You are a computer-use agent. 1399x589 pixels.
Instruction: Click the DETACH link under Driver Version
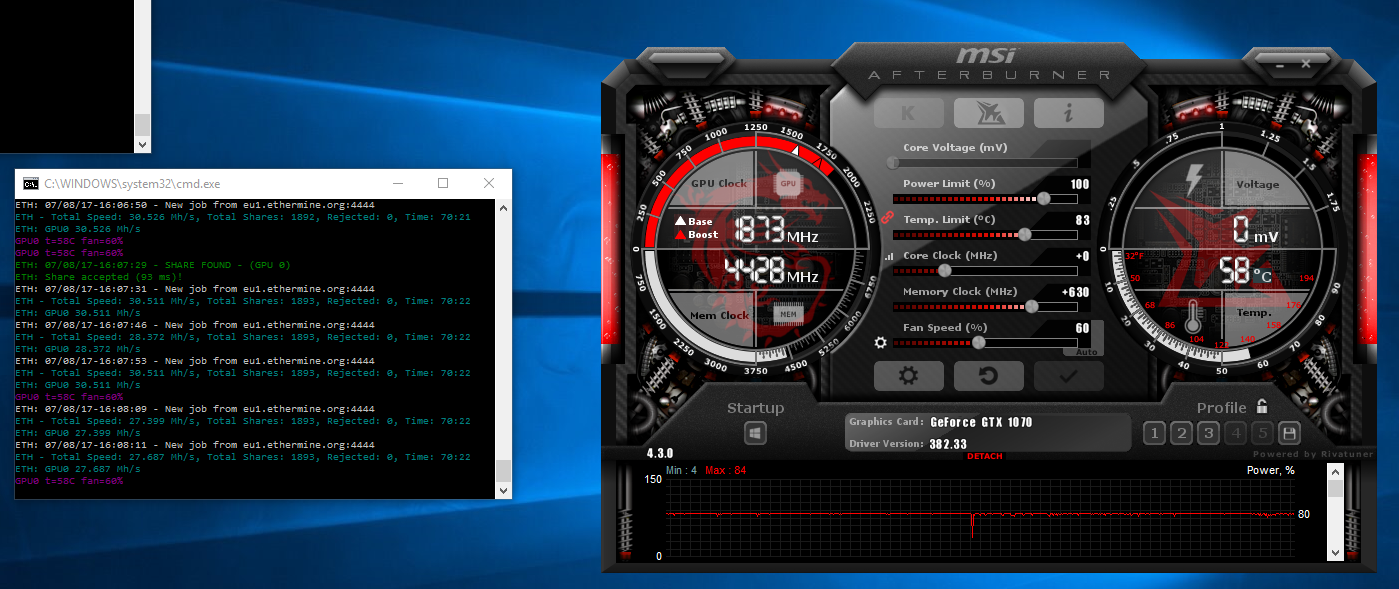click(984, 457)
